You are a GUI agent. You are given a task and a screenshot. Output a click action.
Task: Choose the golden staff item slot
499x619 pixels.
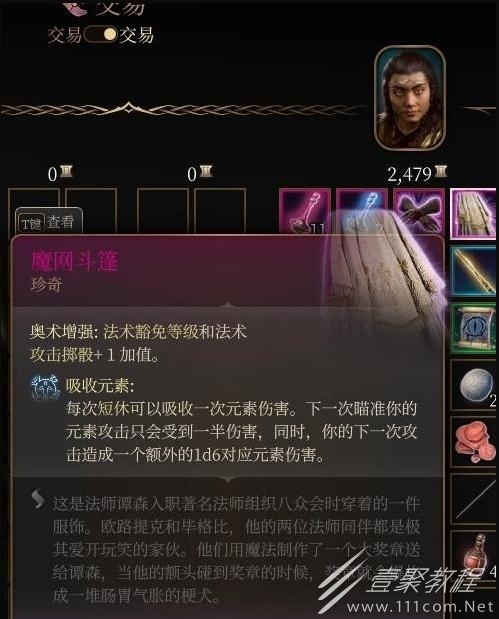(x=473, y=272)
